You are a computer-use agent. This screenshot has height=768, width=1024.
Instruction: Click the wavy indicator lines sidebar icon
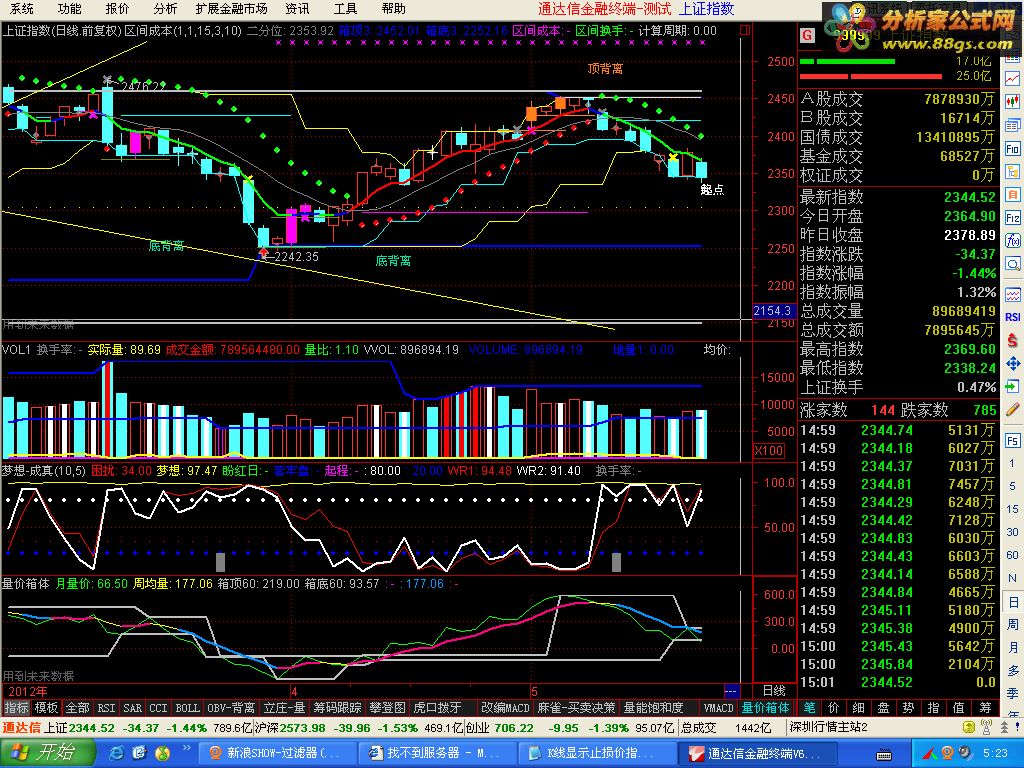point(1013,294)
